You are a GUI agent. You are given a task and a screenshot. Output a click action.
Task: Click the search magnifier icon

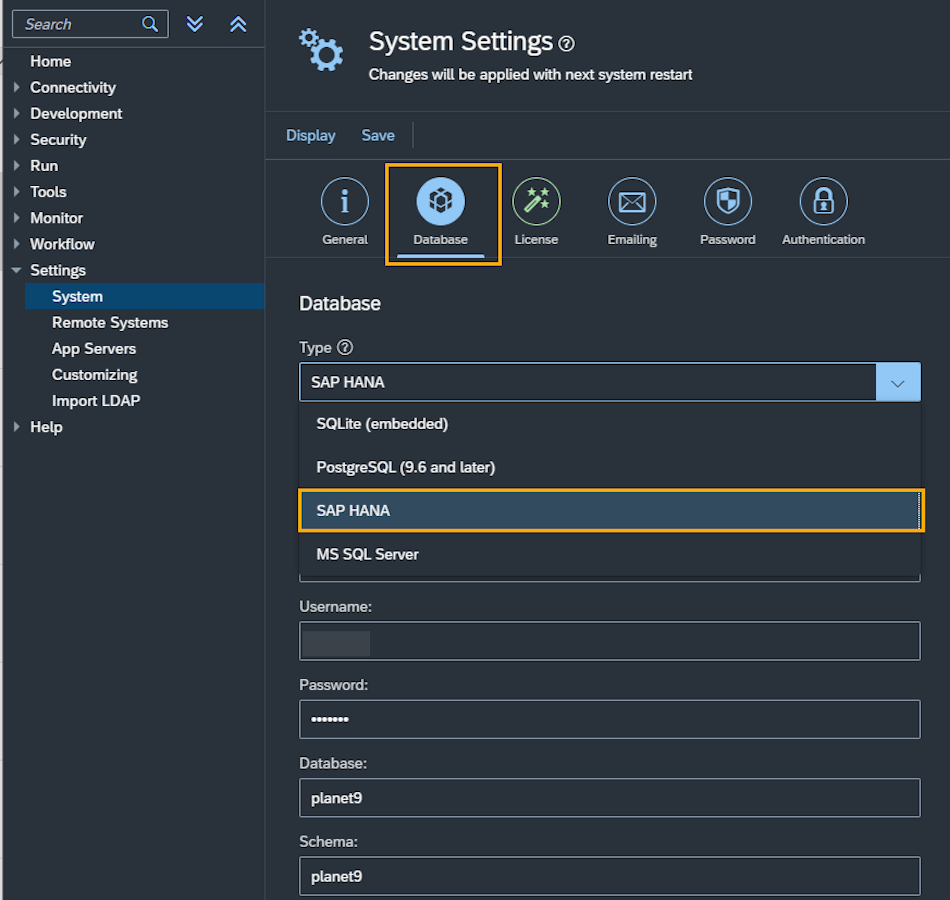[x=150, y=23]
